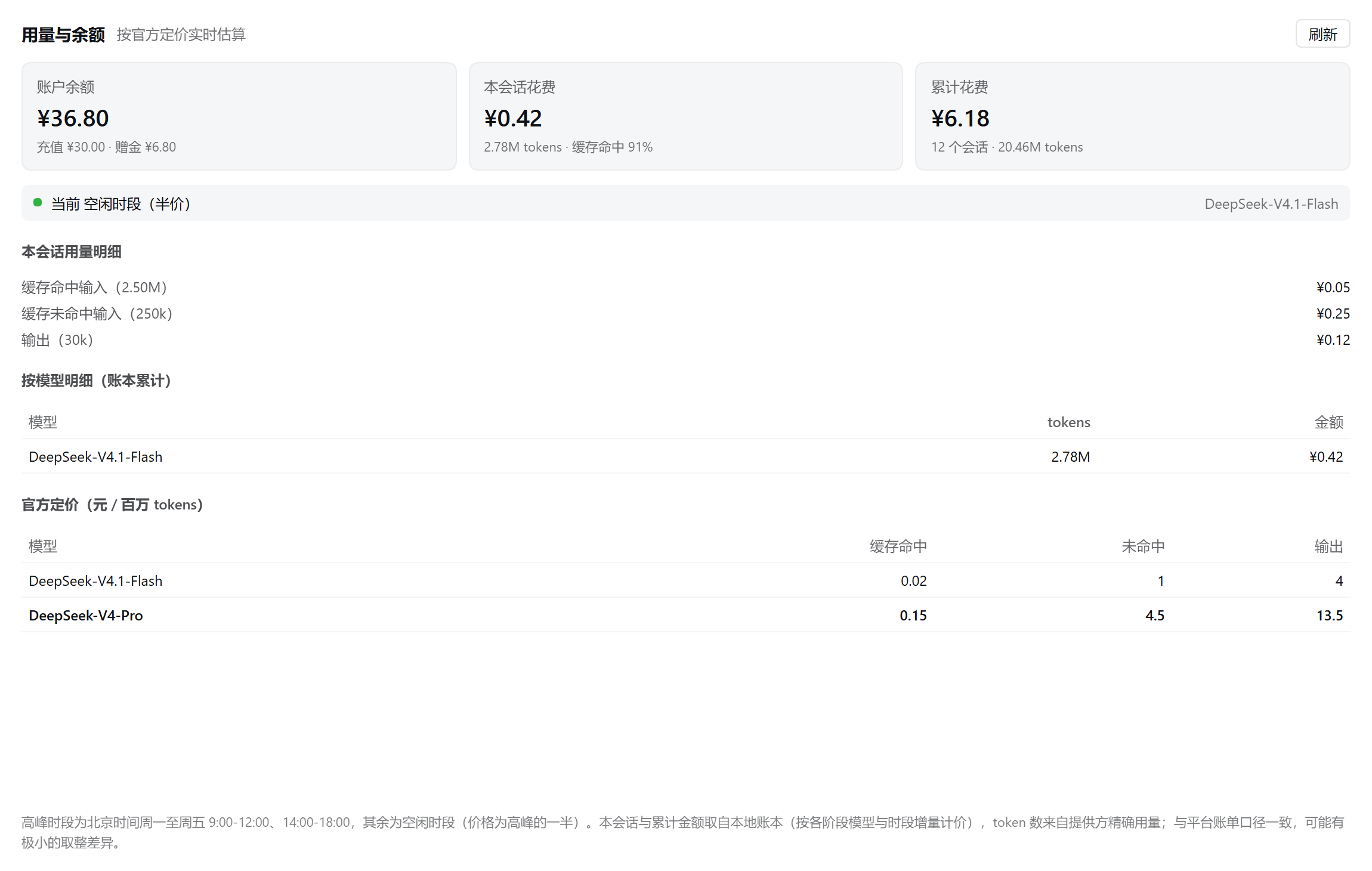Click the 账户余额 card label
The image size is (1372, 871).
(x=66, y=87)
